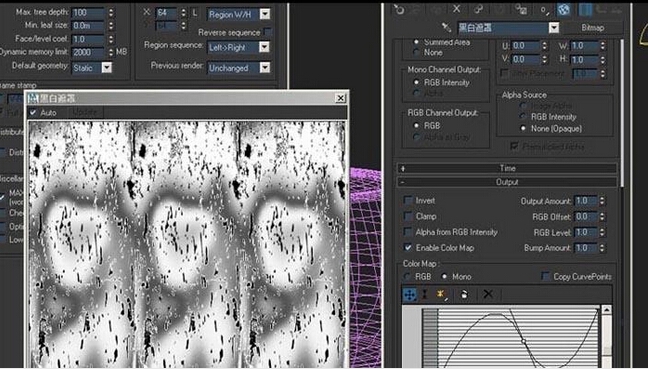The width and height of the screenshot is (648, 369).
Task: Adjust the RGB Offset spinner
Action: 602,217
